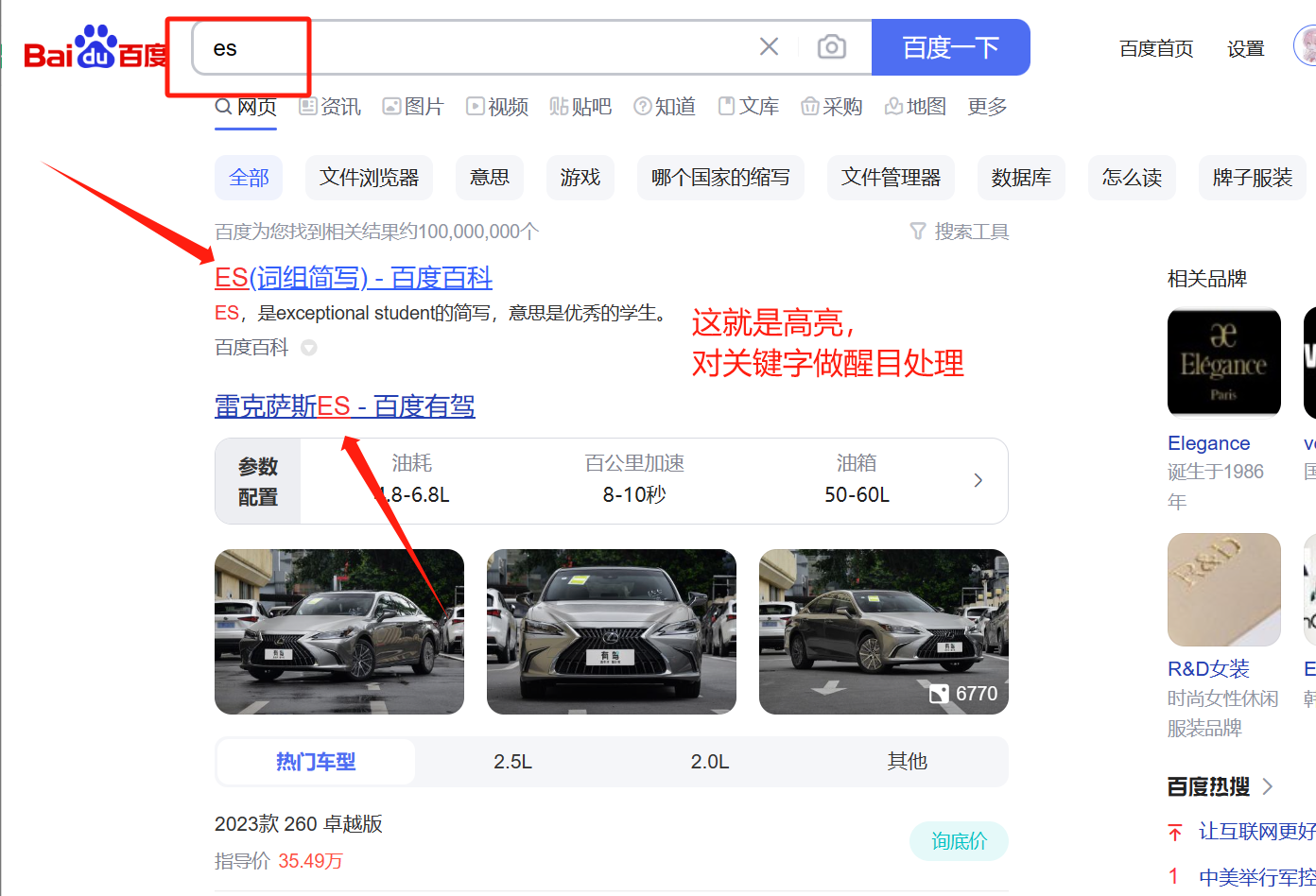Click the 相关品牌 heading
This screenshot has width=1316, height=896.
1207,279
